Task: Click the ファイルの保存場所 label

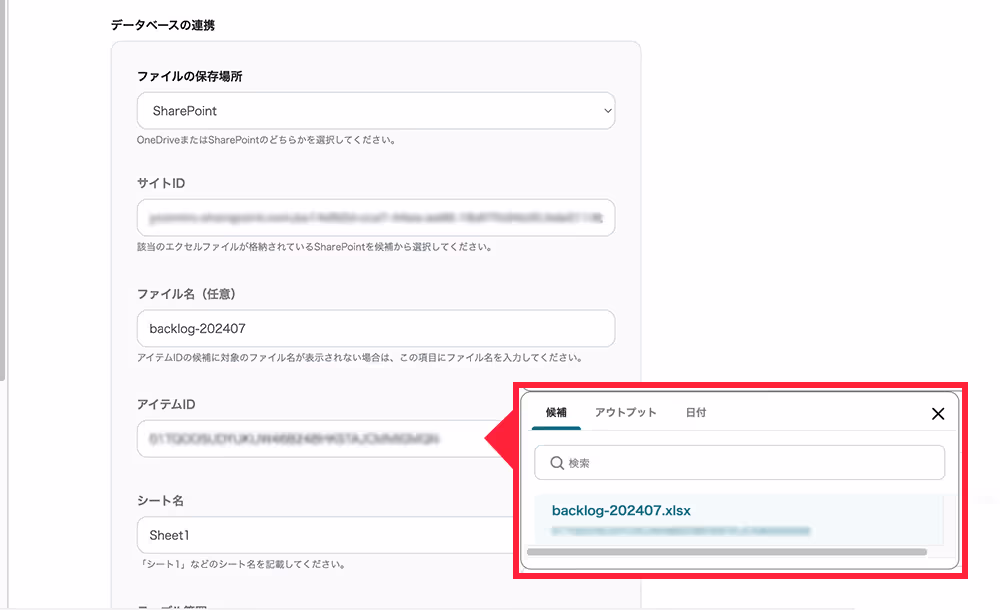Action: pos(189,77)
